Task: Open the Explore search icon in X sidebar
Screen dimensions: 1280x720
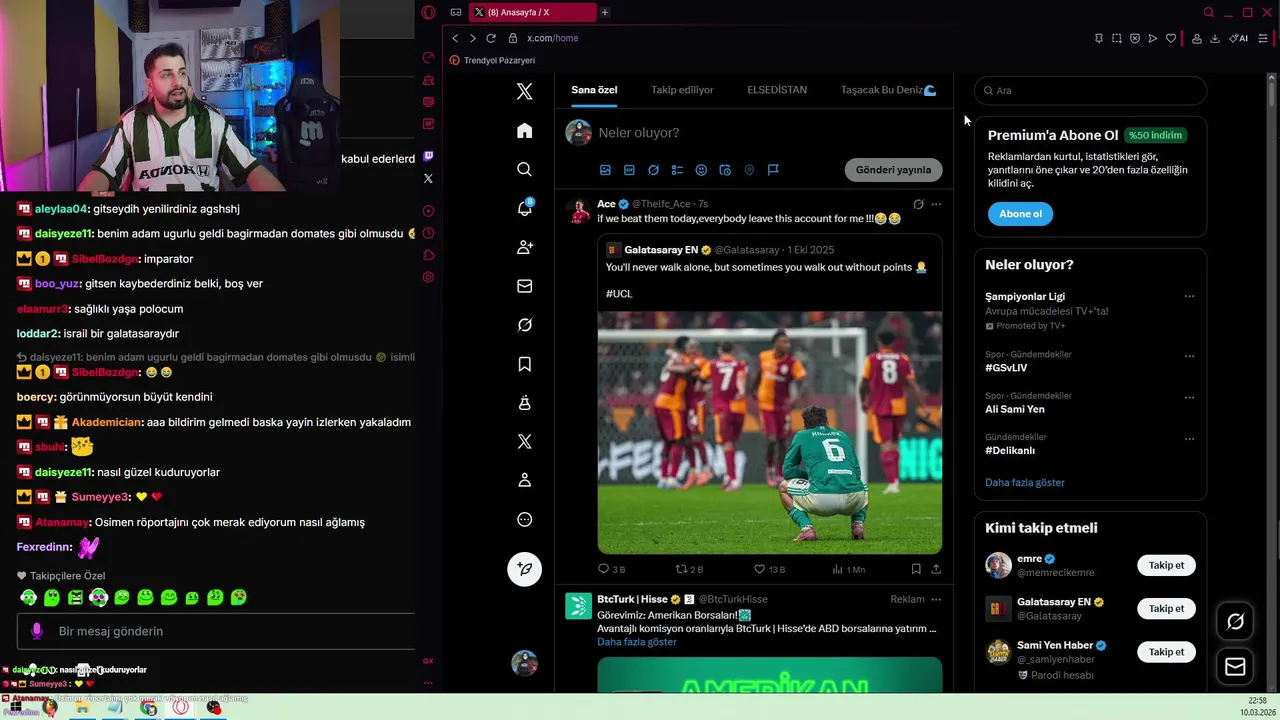Action: (524, 170)
